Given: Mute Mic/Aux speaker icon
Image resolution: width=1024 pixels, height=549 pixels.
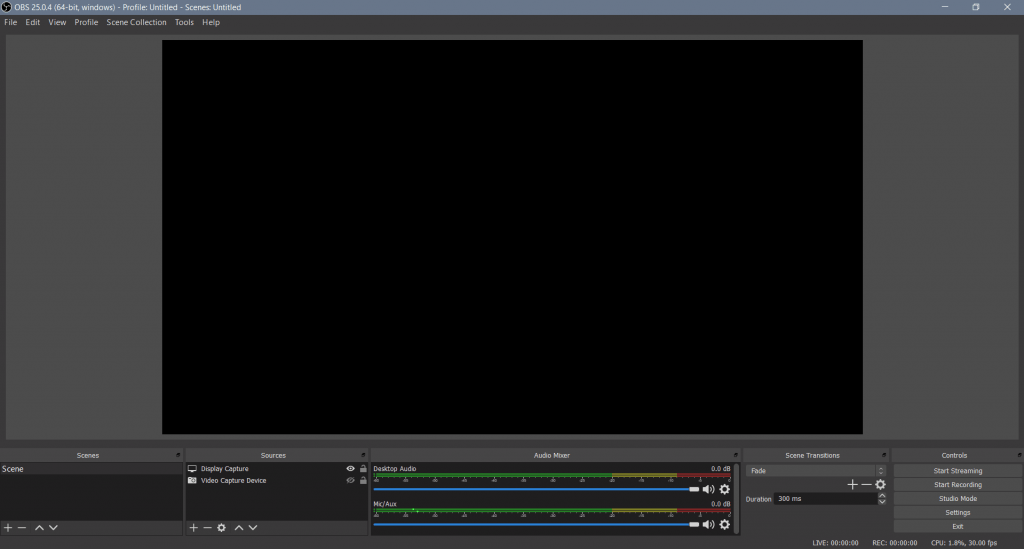Looking at the screenshot, I should point(709,524).
